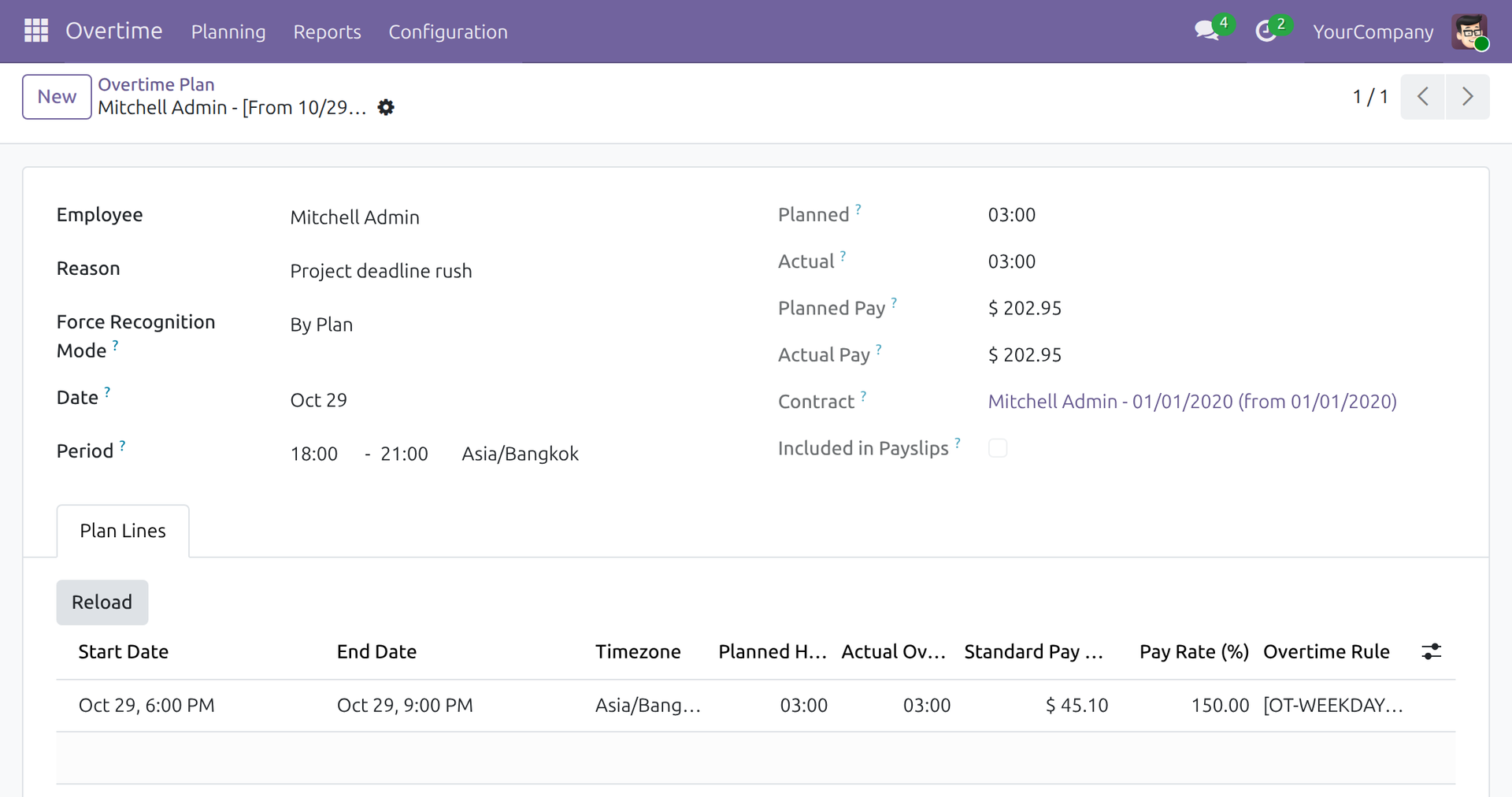Open the column options adjust icon
The image size is (1512, 797).
pos(1431,651)
